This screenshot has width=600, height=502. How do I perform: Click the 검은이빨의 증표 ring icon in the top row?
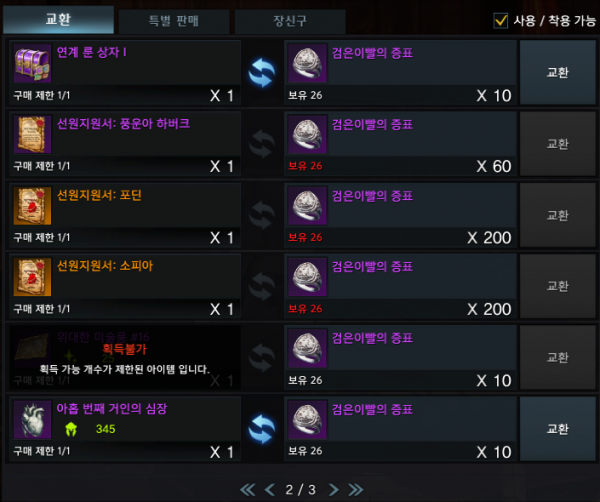307,63
